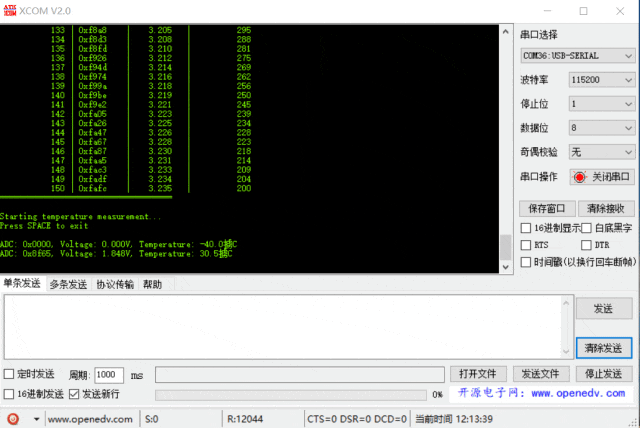Switch to the 多条发送 tab
This screenshot has height=428, width=640.
coord(68,284)
